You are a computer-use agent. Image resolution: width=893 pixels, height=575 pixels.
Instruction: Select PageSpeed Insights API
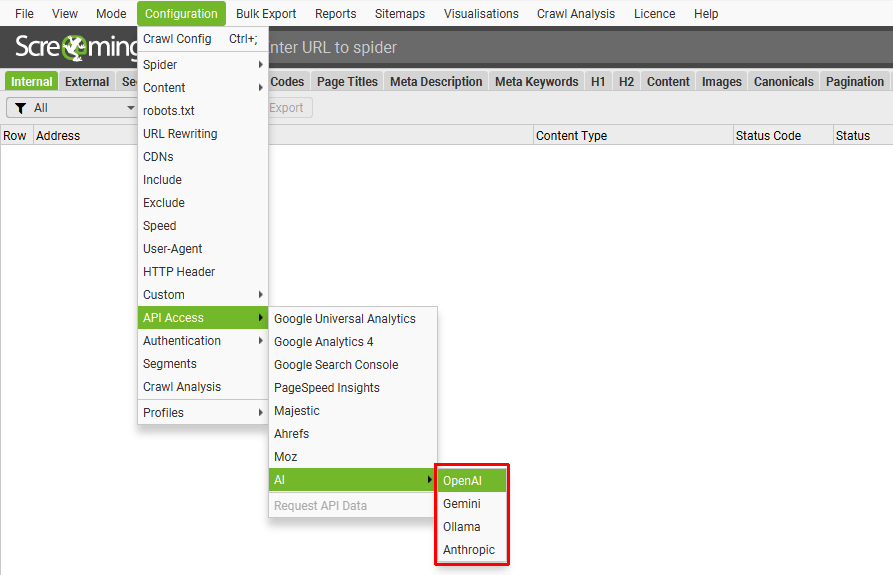[353, 388]
